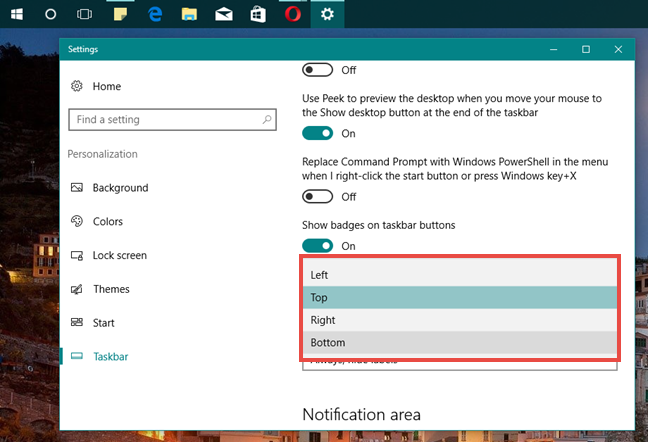Screen dimensions: 648x442
Task: Open File Explorer from taskbar
Action: tap(189, 14)
